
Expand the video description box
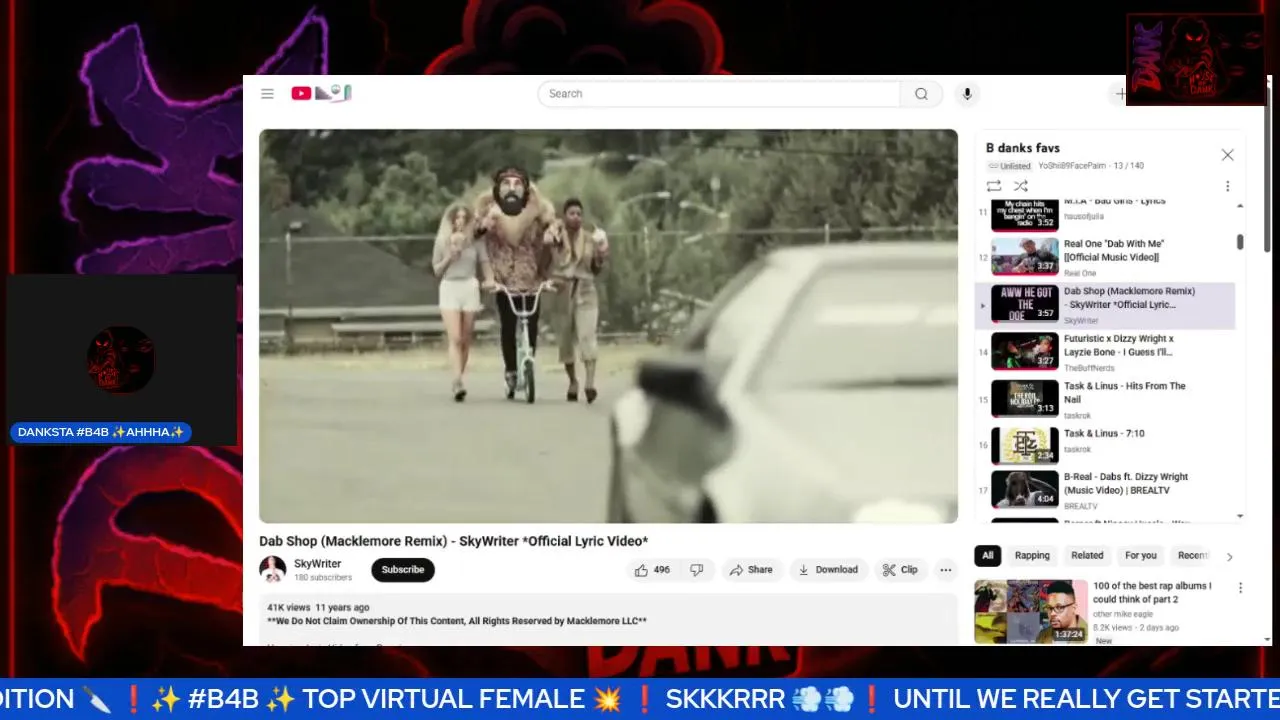click(x=608, y=620)
